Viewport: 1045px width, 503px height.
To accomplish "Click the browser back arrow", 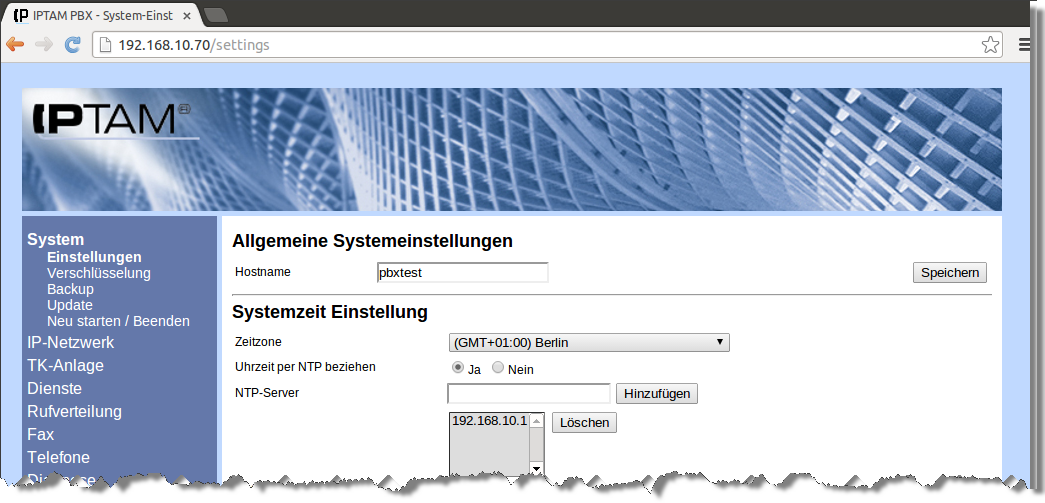I will 15,44.
